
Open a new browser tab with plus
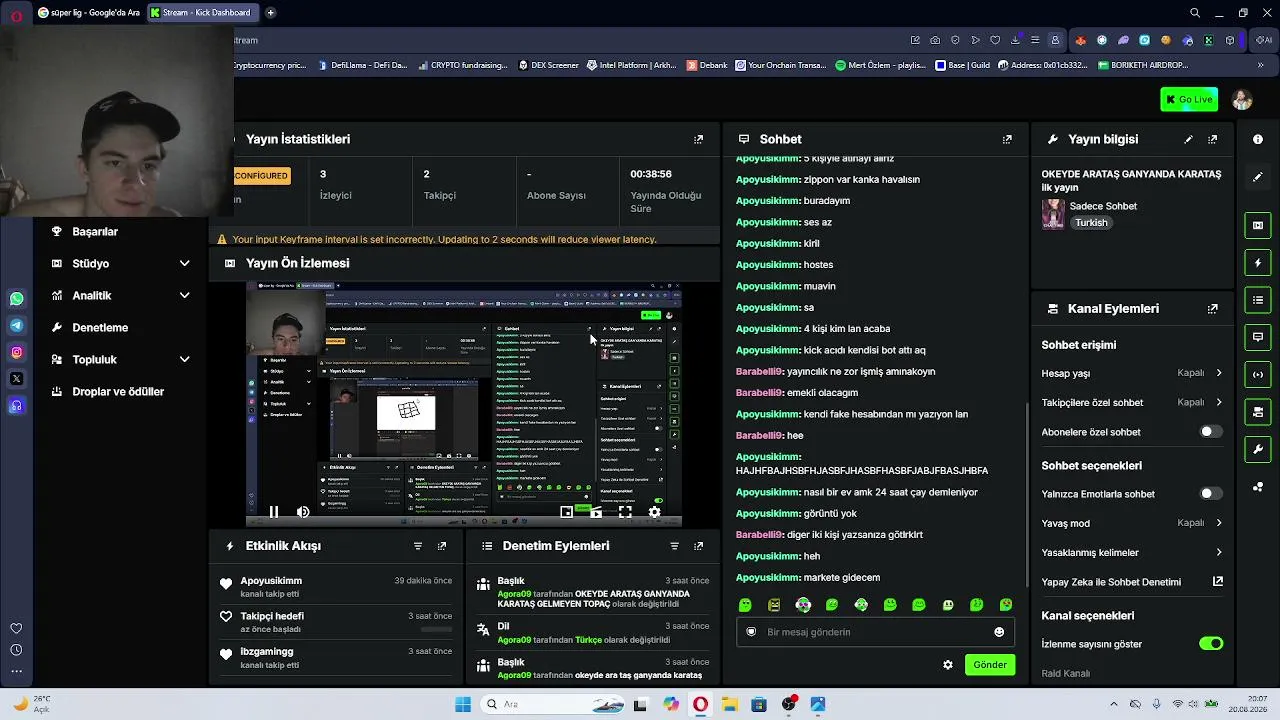pyautogui.click(x=270, y=13)
